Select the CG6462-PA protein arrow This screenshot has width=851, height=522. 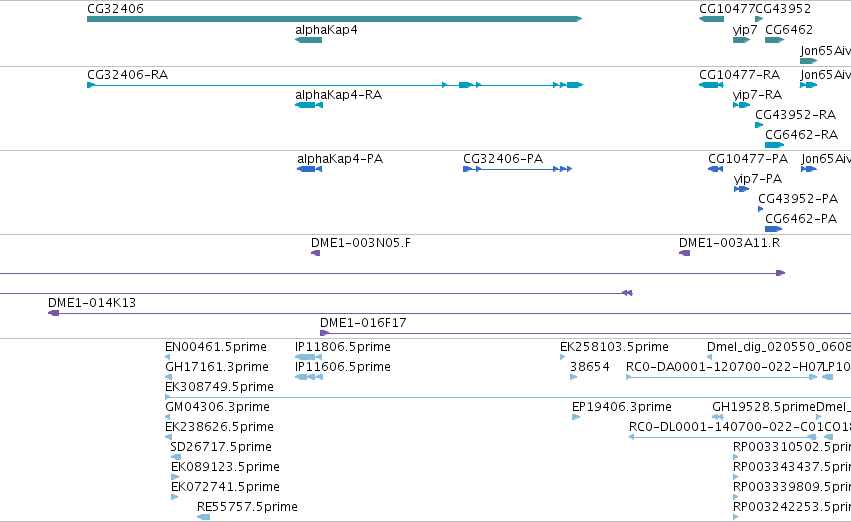pyautogui.click(x=773, y=229)
